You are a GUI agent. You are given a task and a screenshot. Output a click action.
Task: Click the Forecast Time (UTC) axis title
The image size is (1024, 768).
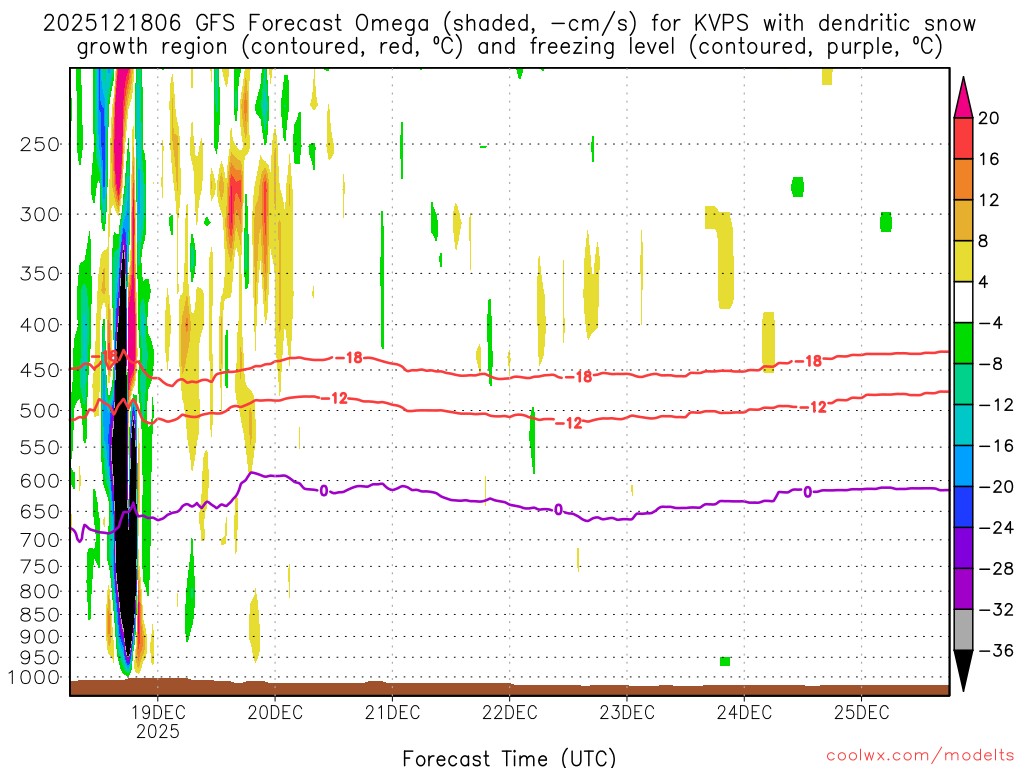tap(509, 758)
